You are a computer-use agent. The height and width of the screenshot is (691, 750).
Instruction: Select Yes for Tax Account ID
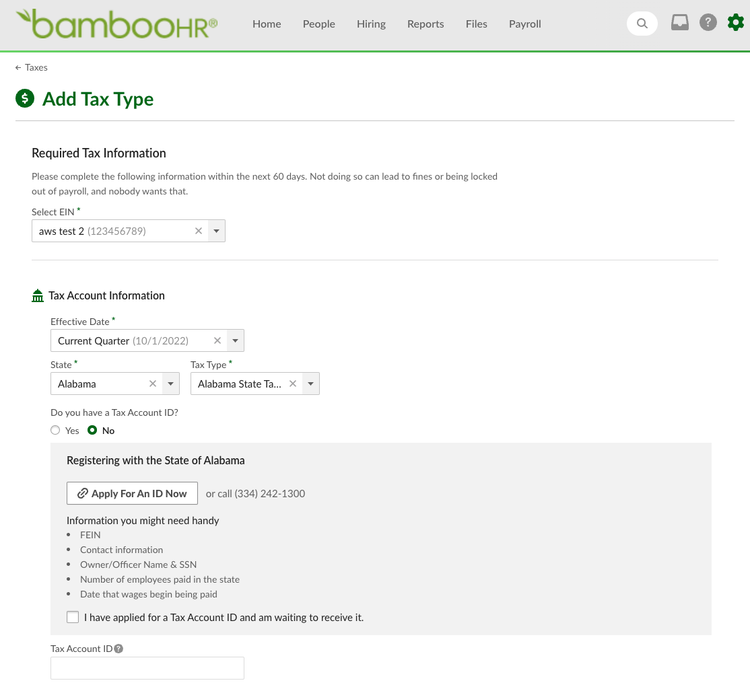pos(55,430)
